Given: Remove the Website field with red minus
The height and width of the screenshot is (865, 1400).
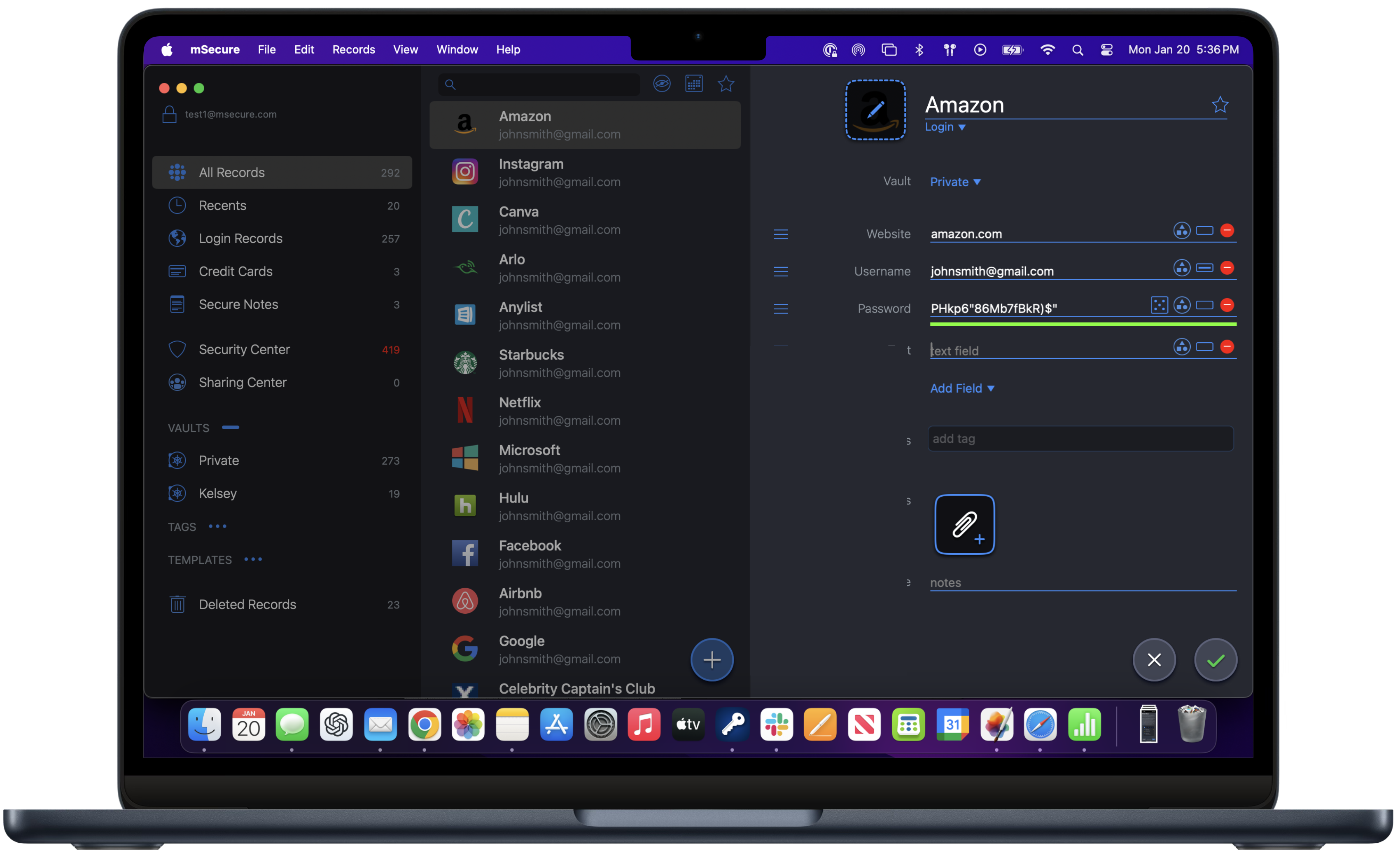Looking at the screenshot, I should pyautogui.click(x=1227, y=231).
